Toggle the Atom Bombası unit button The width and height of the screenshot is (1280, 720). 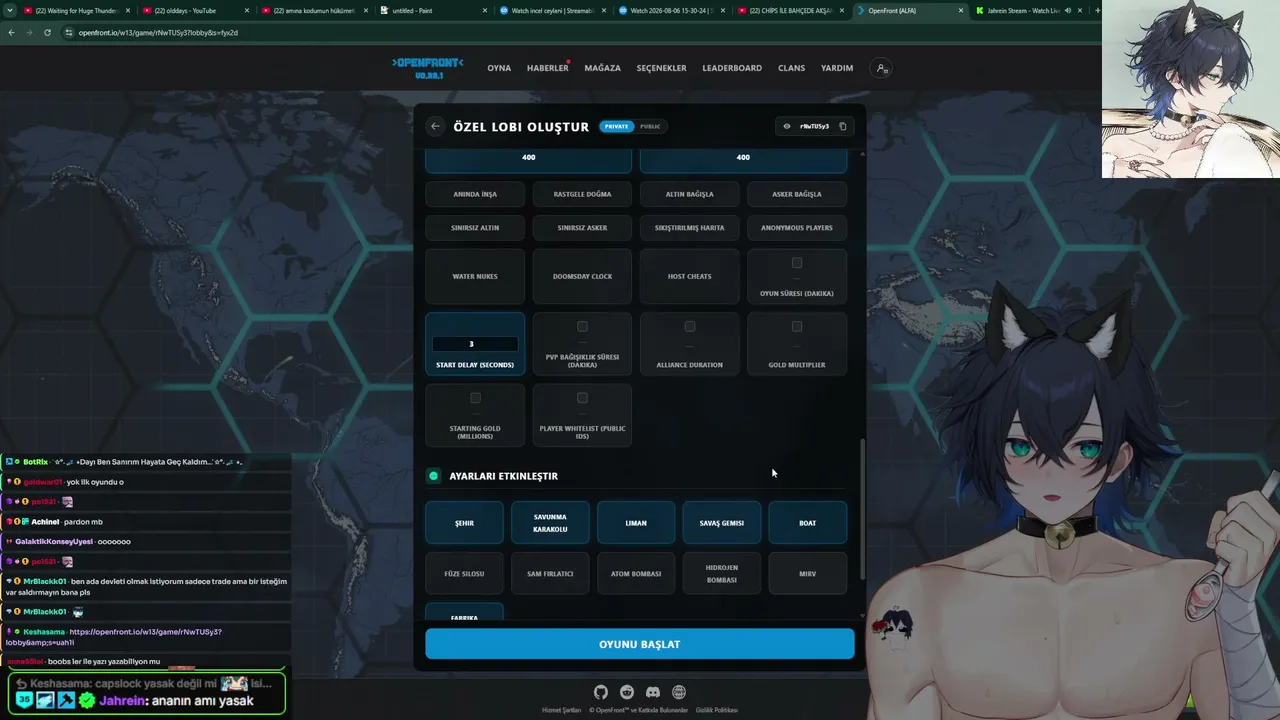click(x=636, y=574)
